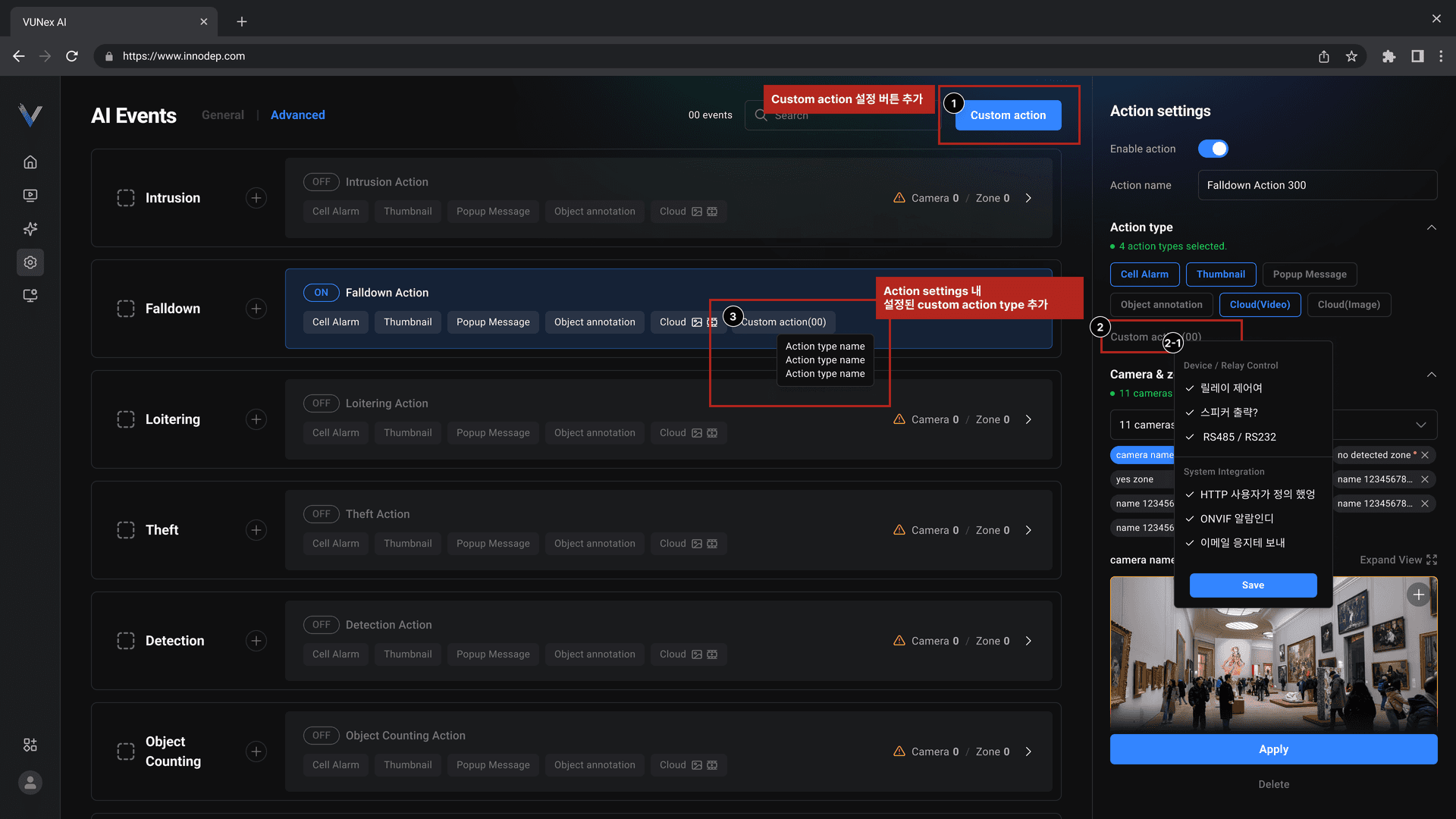The width and height of the screenshot is (1456, 819).
Task: Switch to the General tab
Action: coord(223,115)
